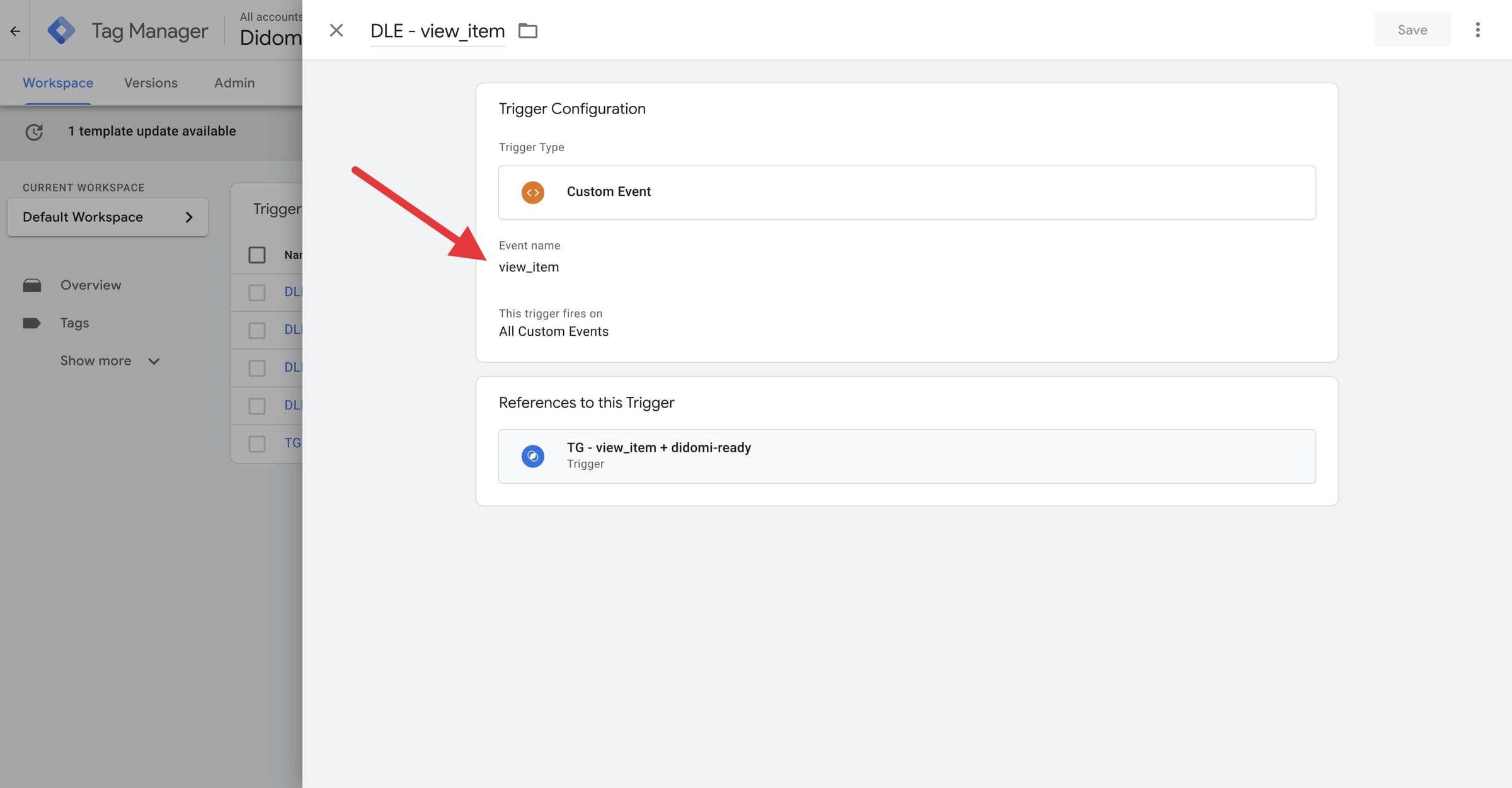The image size is (1512, 788).
Task: Click the template update refresh icon
Action: 34,132
